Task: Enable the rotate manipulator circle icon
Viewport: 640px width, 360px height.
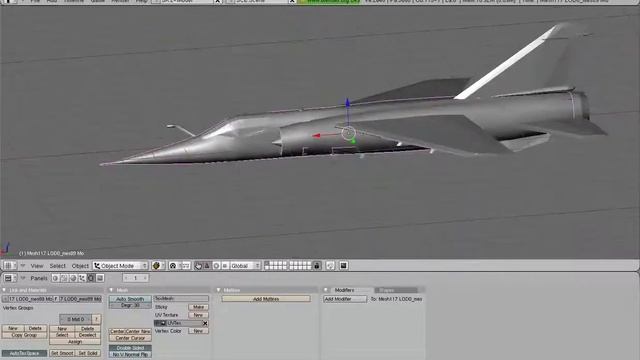Action: [x=216, y=266]
